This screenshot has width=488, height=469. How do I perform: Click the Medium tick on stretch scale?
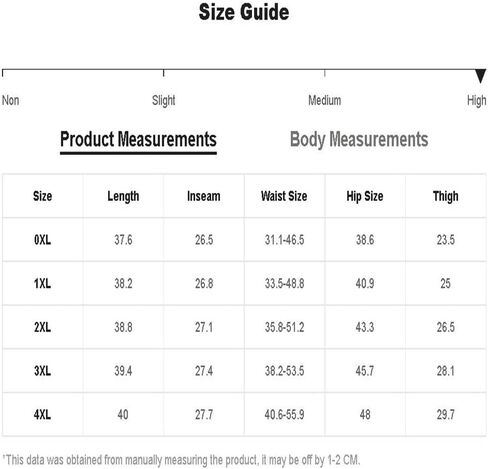325,73
